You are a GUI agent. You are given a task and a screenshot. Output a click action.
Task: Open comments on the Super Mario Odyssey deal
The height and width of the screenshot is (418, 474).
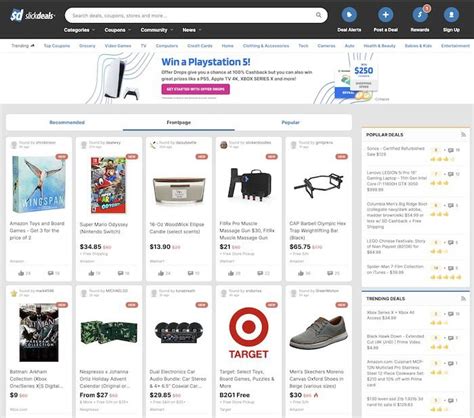121,273
